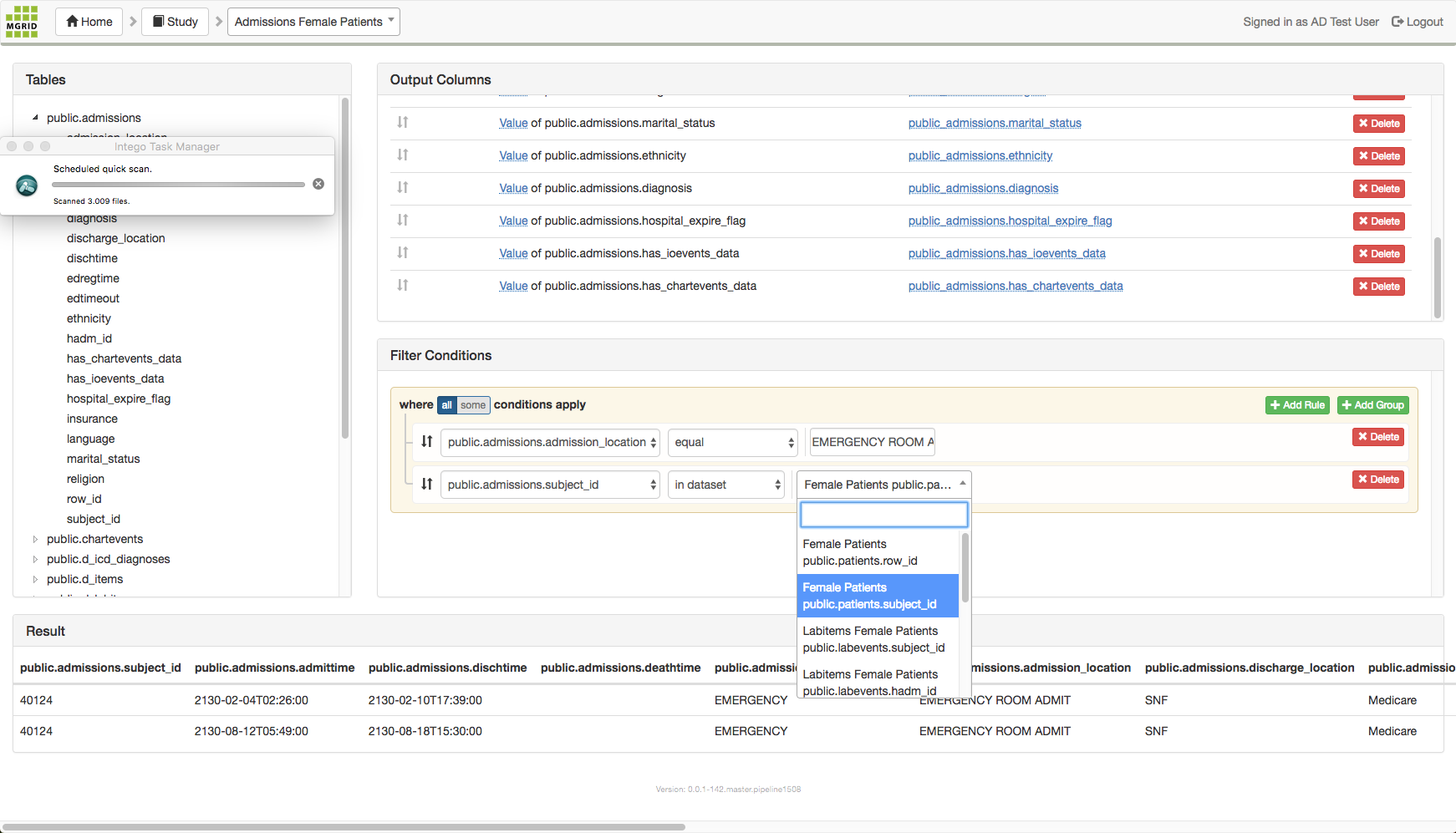Go to Home page
The height and width of the screenshot is (833, 1456).
[x=89, y=22]
